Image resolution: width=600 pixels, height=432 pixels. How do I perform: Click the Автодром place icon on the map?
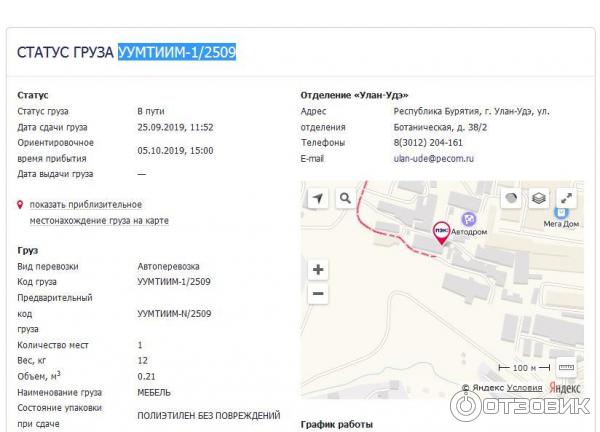pos(466,219)
